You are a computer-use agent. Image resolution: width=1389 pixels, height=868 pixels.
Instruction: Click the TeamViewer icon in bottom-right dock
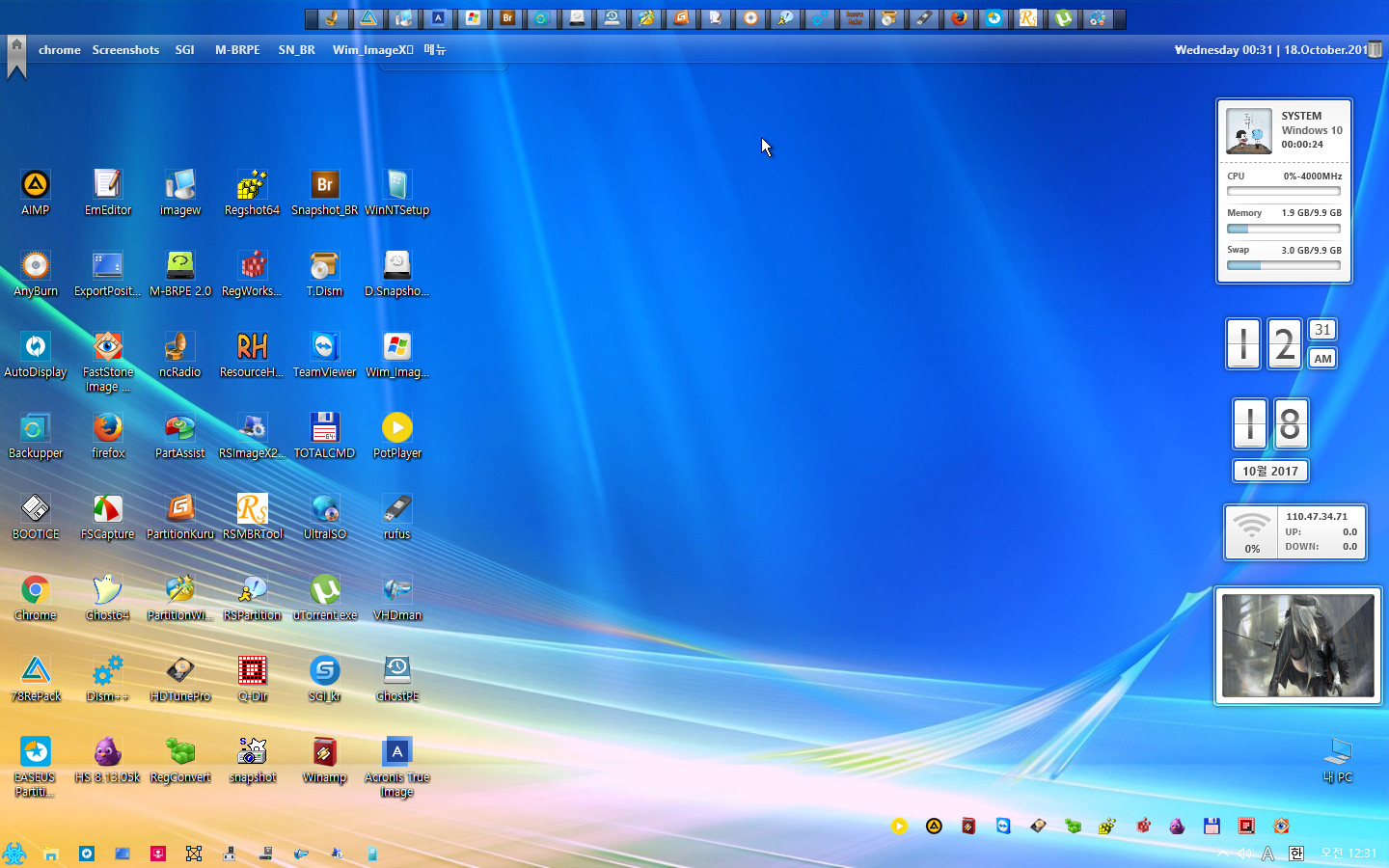tap(1003, 826)
